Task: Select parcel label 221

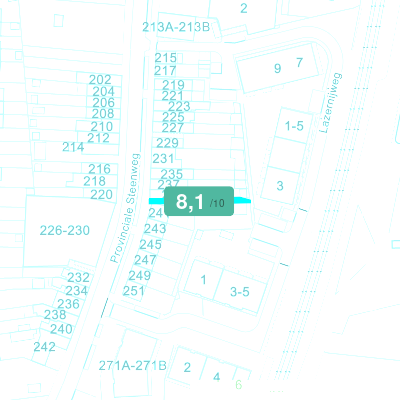Action: point(173,96)
